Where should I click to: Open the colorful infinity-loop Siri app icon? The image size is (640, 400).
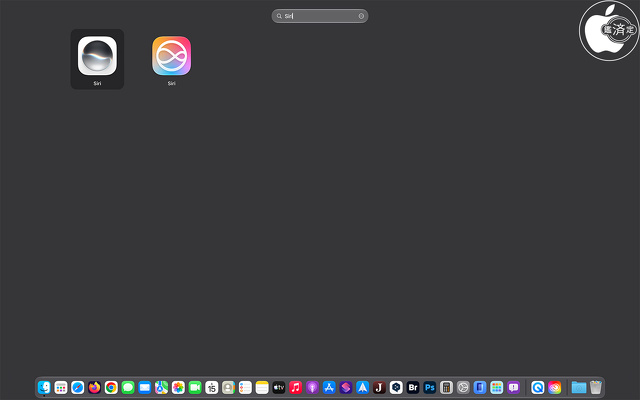[171, 56]
